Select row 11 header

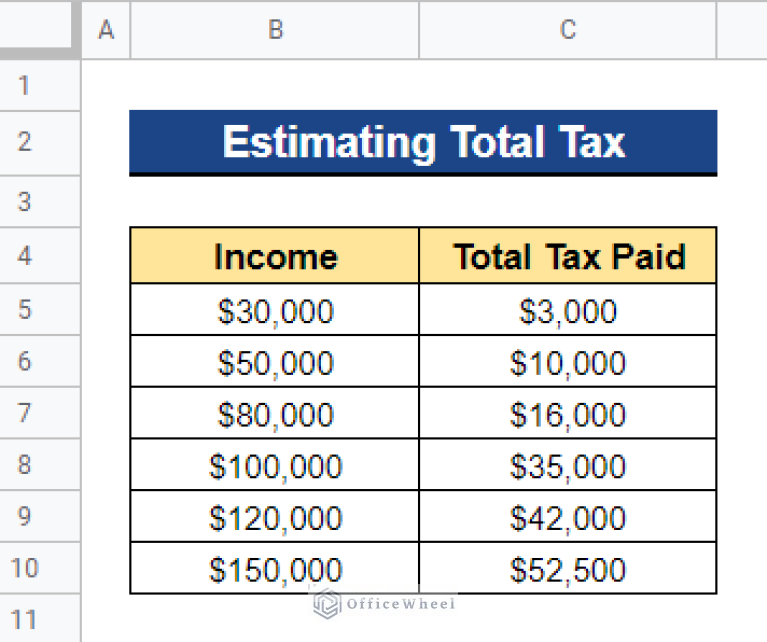(40, 619)
